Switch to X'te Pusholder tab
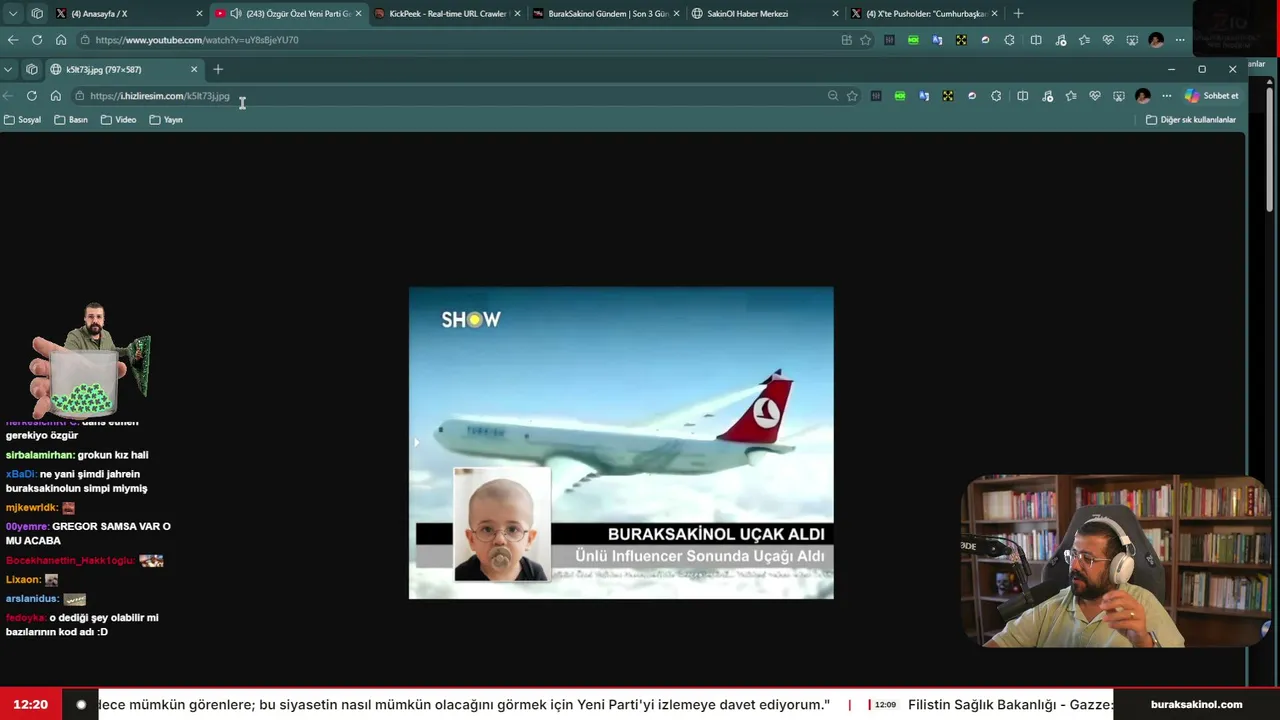The height and width of the screenshot is (720, 1280). click(925, 14)
